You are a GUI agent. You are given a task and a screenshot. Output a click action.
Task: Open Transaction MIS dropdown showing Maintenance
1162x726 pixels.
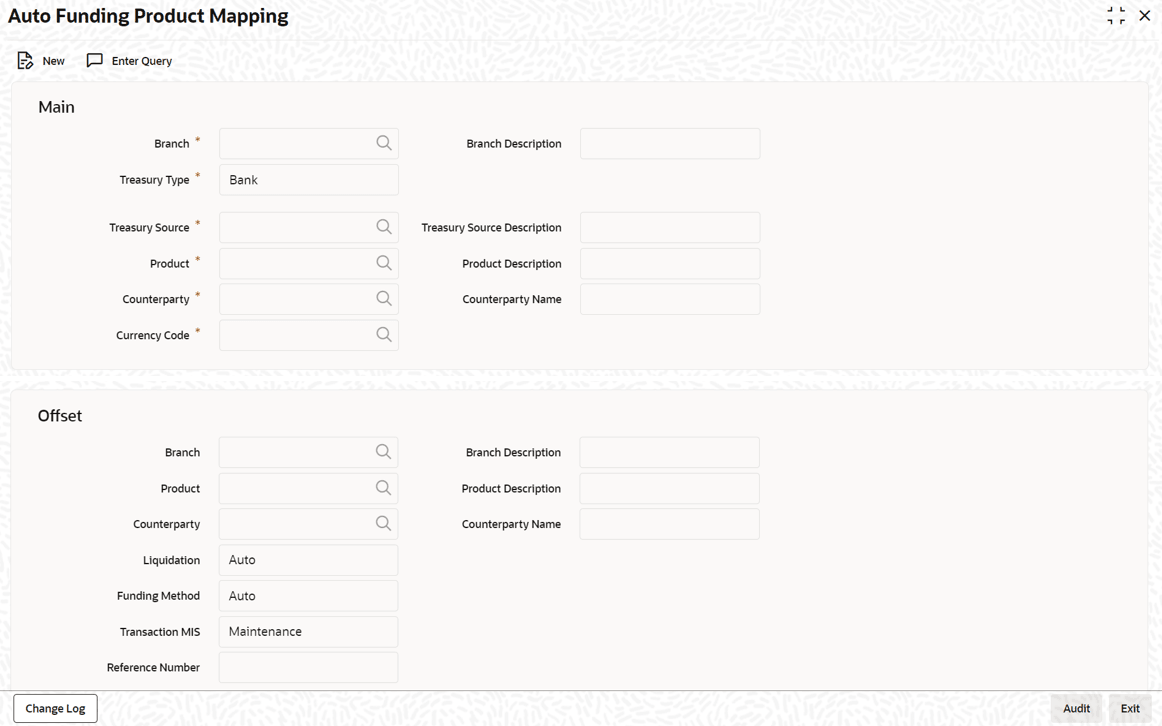click(x=308, y=632)
